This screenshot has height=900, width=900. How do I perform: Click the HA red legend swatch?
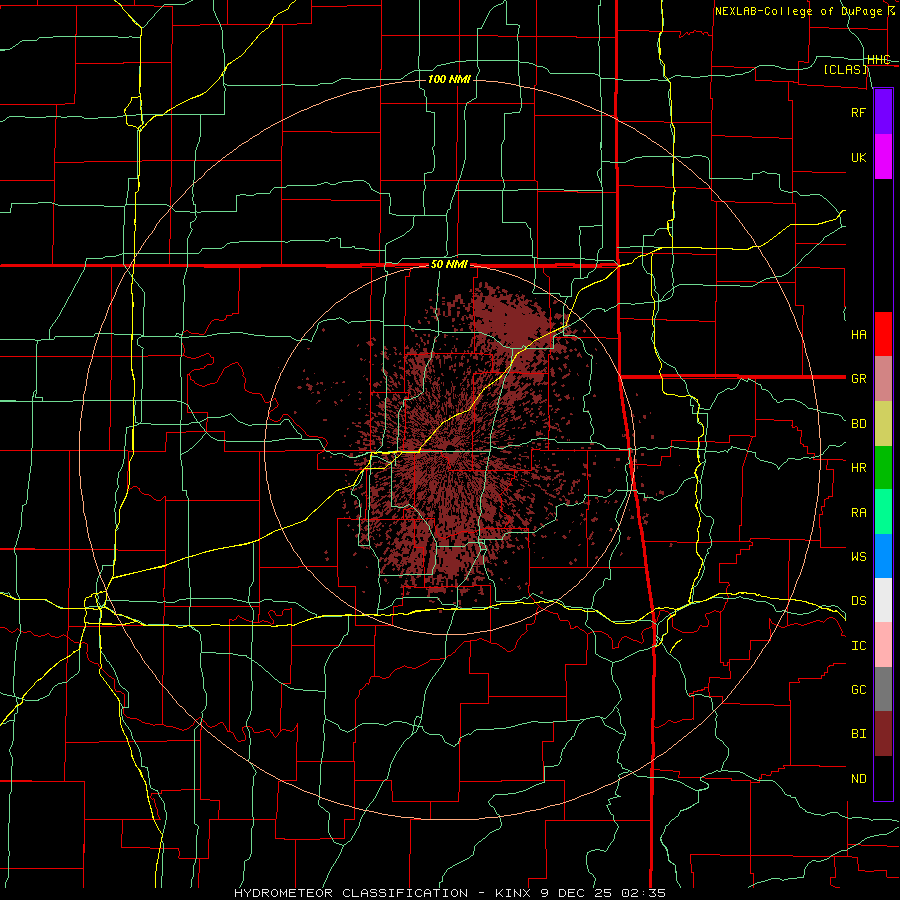tap(883, 334)
